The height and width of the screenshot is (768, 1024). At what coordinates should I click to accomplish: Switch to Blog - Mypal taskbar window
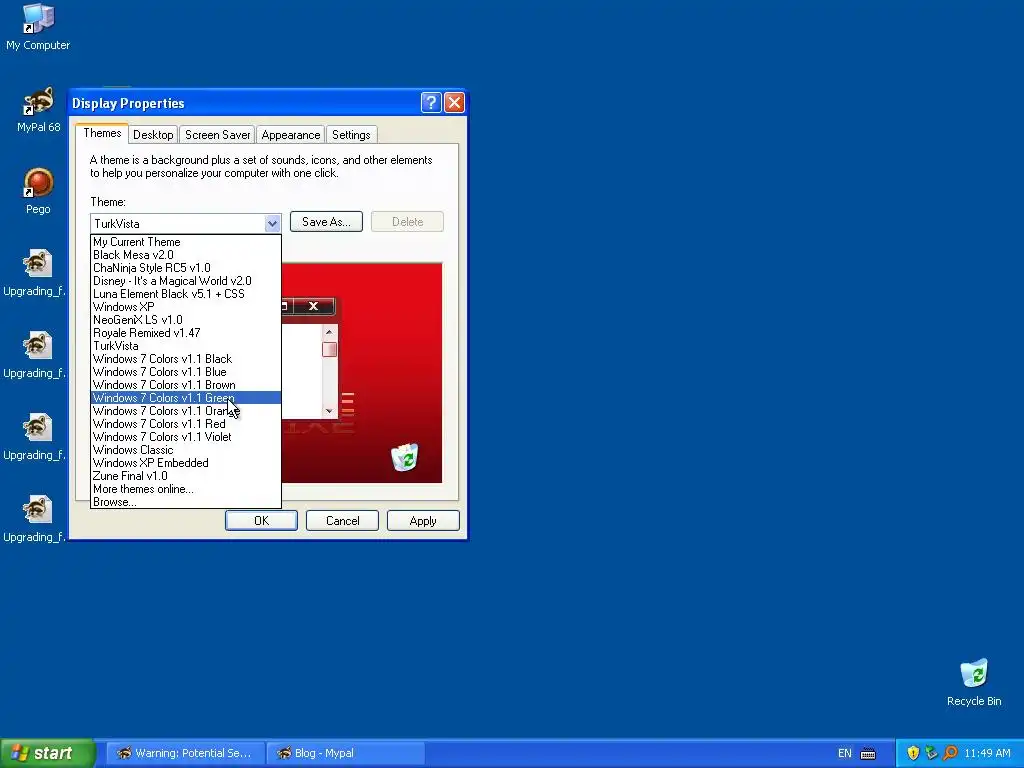tap(345, 753)
